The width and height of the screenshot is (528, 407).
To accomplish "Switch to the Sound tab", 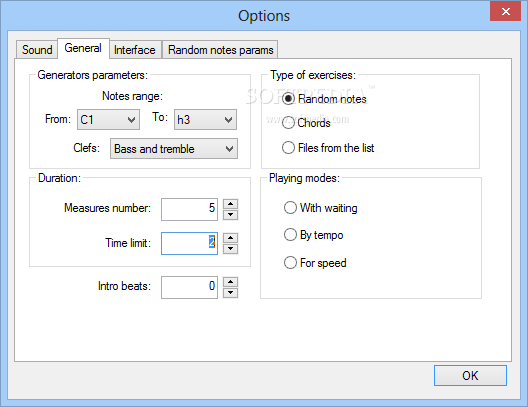I will (x=37, y=50).
